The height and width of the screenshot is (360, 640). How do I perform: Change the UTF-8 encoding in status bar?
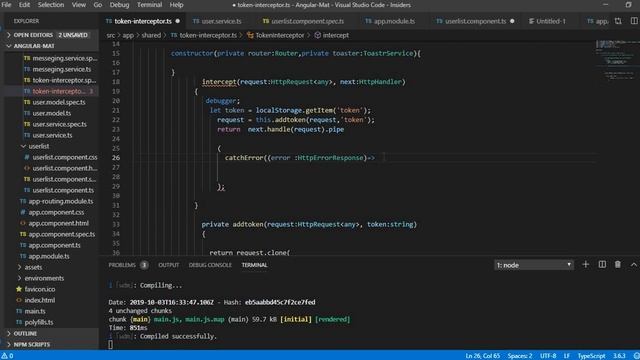coord(548,356)
